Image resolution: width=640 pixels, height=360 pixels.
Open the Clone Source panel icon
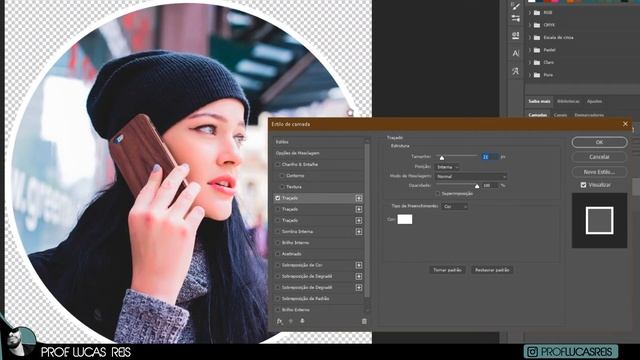[516, 36]
